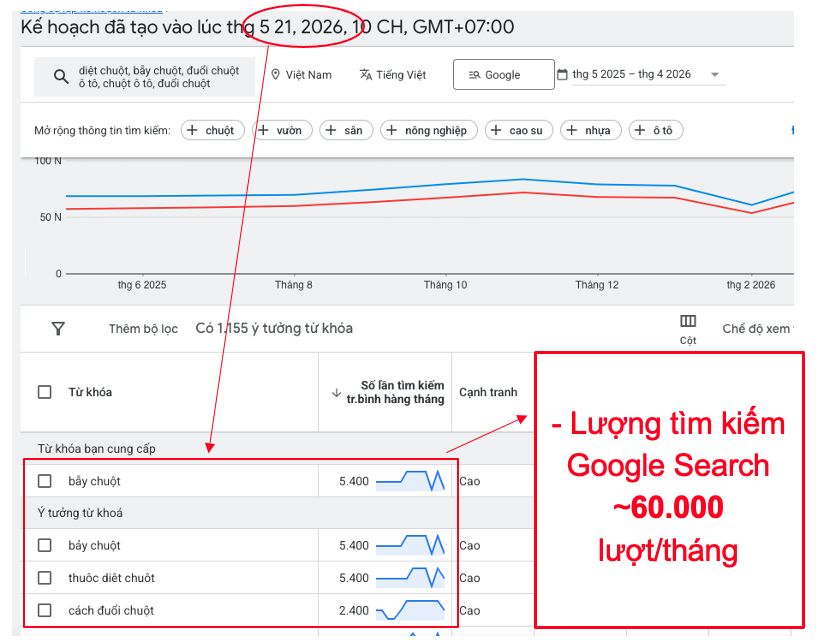Click the language translate icon
The image size is (816, 640).
tap(366, 74)
